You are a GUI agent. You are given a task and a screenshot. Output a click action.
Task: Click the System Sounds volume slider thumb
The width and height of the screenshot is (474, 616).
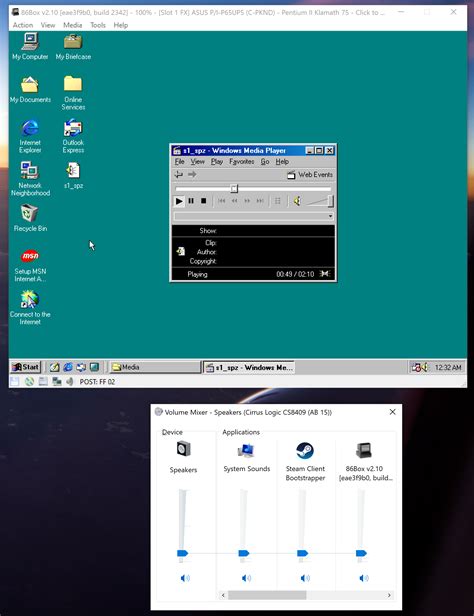pyautogui.click(x=244, y=553)
